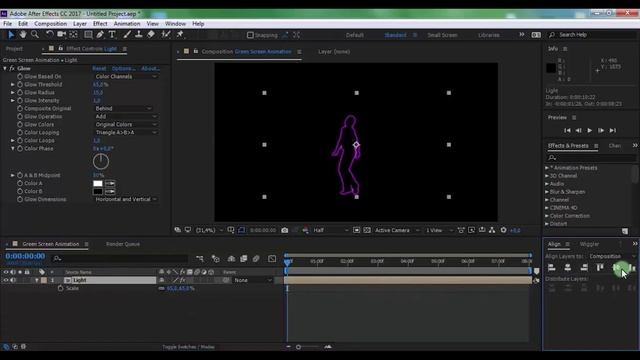
Task: Toggle stopwatch for Glow Intensity
Action: click(20, 100)
